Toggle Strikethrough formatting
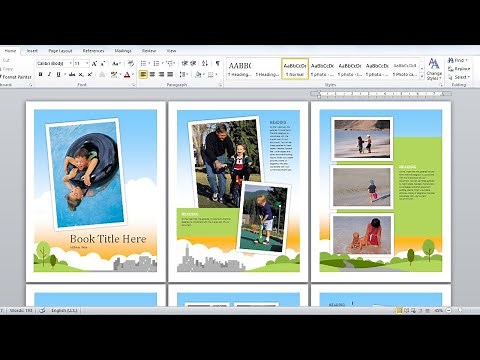The image size is (480, 360). click(x=72, y=74)
